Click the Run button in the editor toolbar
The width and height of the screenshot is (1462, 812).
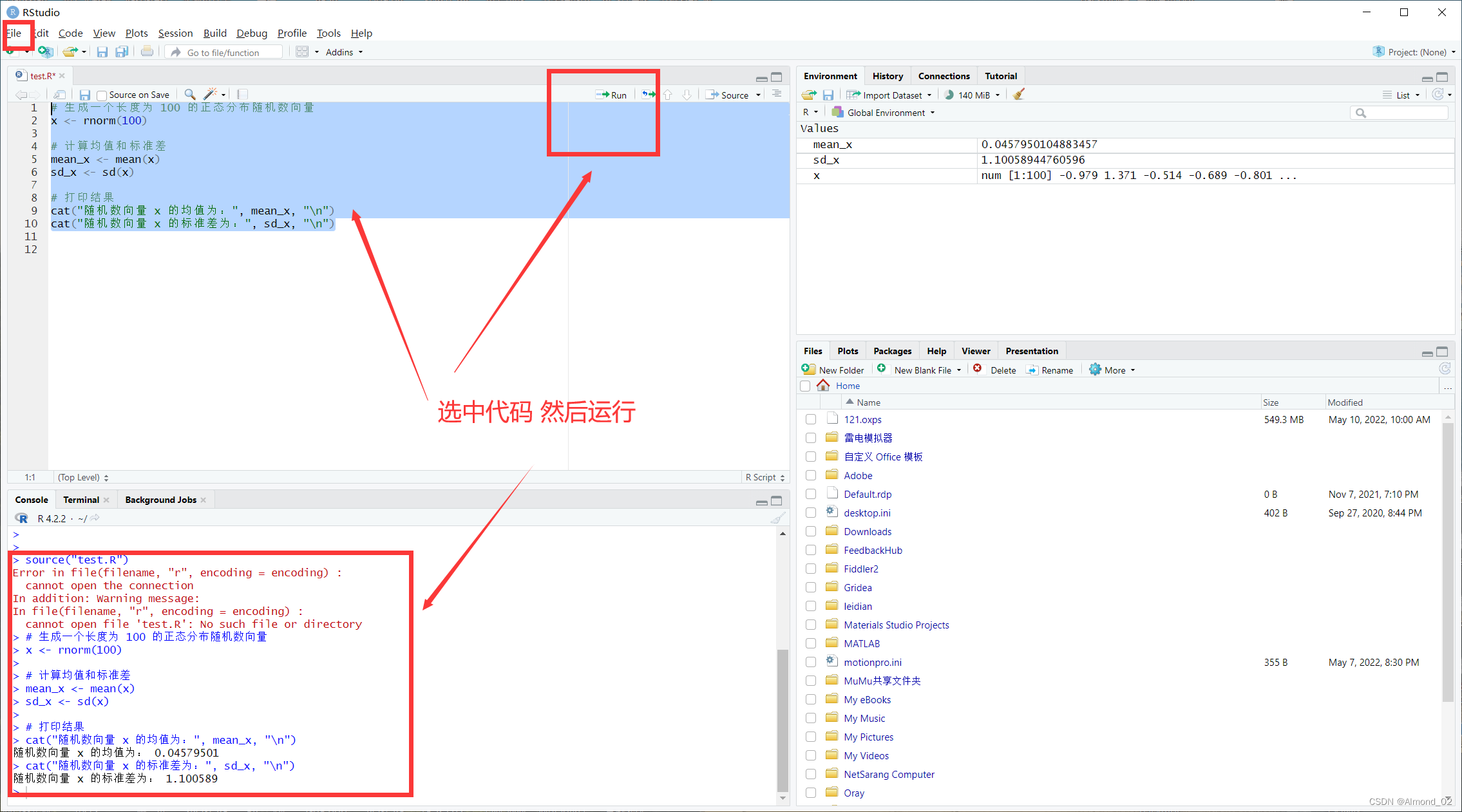pos(611,95)
